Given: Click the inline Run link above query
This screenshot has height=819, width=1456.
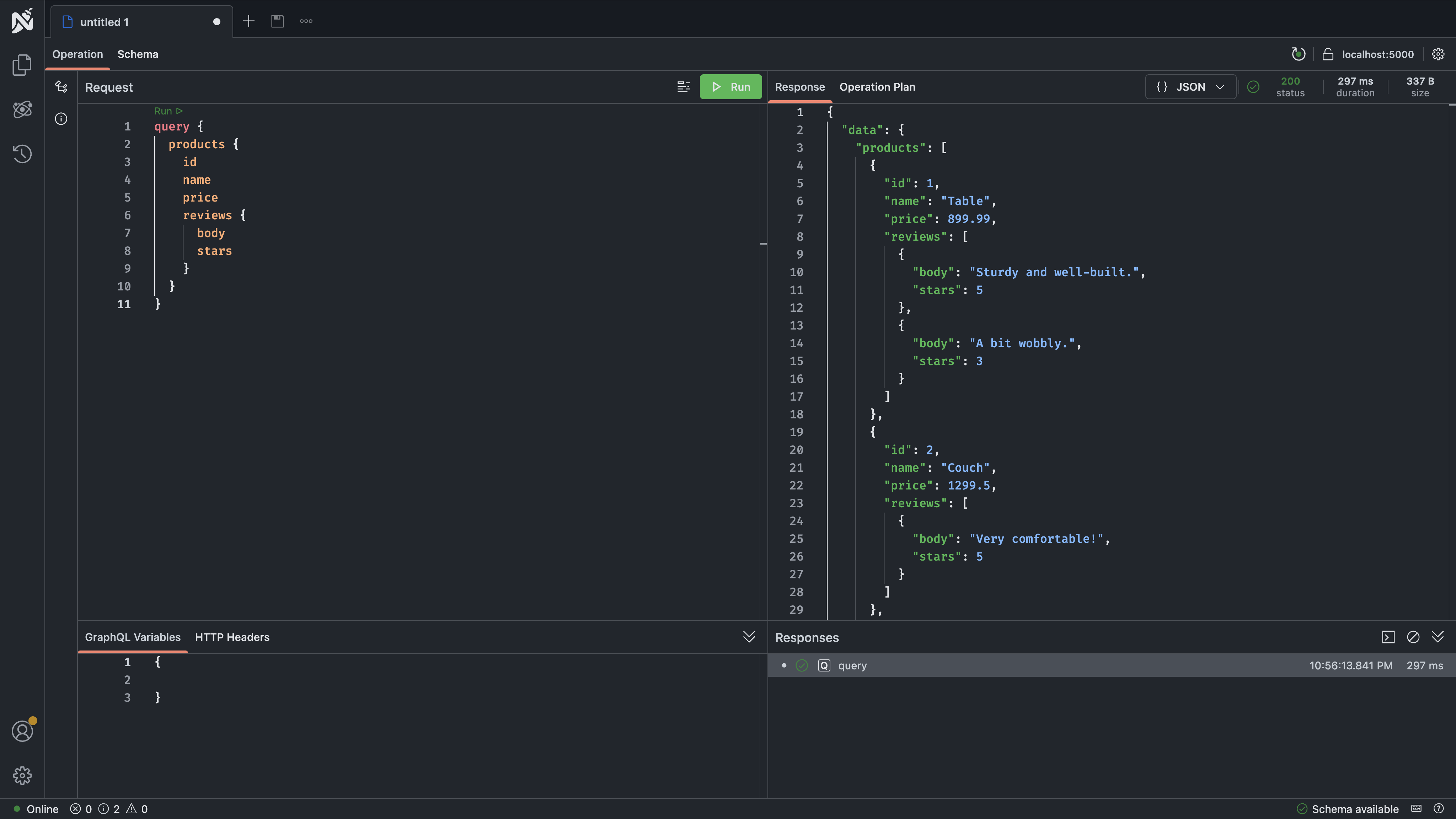Looking at the screenshot, I should [168, 111].
